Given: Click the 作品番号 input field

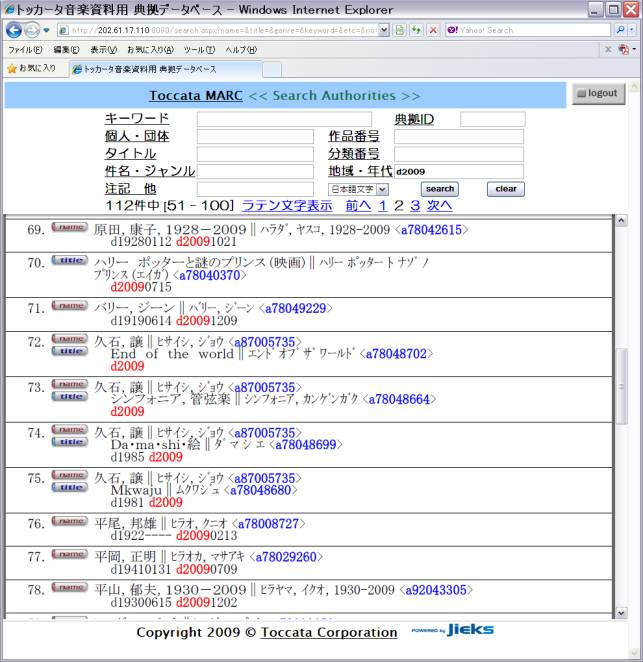Looking at the screenshot, I should [x=459, y=136].
